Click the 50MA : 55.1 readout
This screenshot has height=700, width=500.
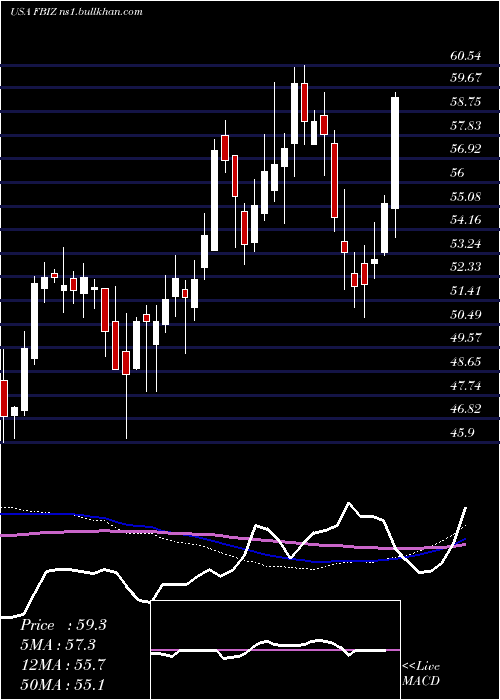click(x=63, y=684)
